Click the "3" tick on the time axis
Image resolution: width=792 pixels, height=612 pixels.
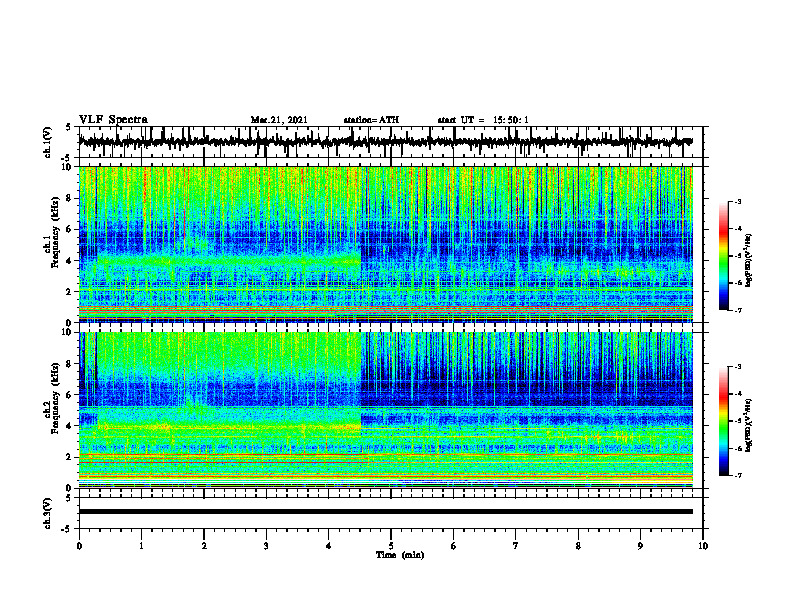(x=266, y=546)
